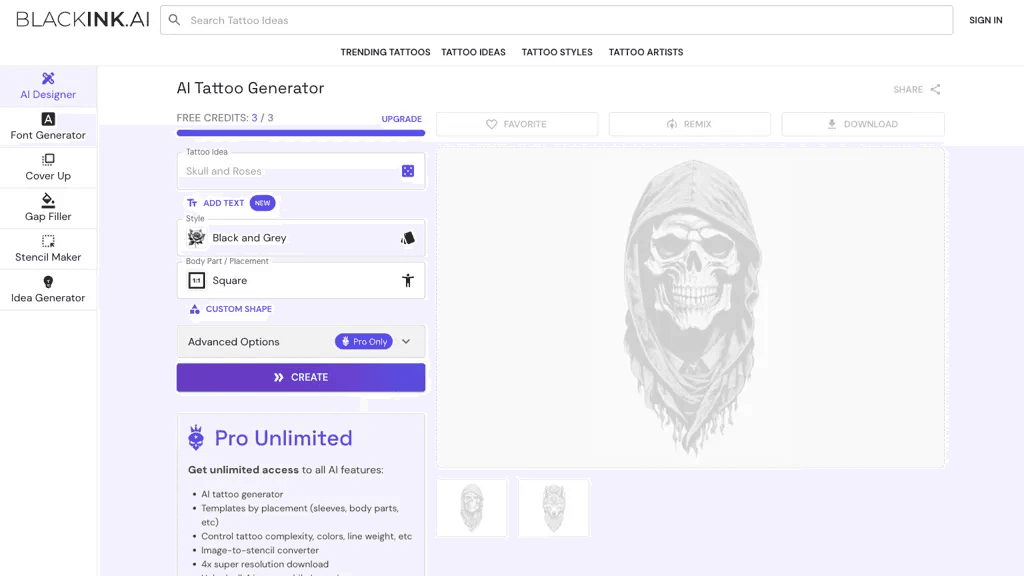Screen dimensions: 1024x576
Task: Click the BLACKINK.AI logo
Action: point(83,20)
